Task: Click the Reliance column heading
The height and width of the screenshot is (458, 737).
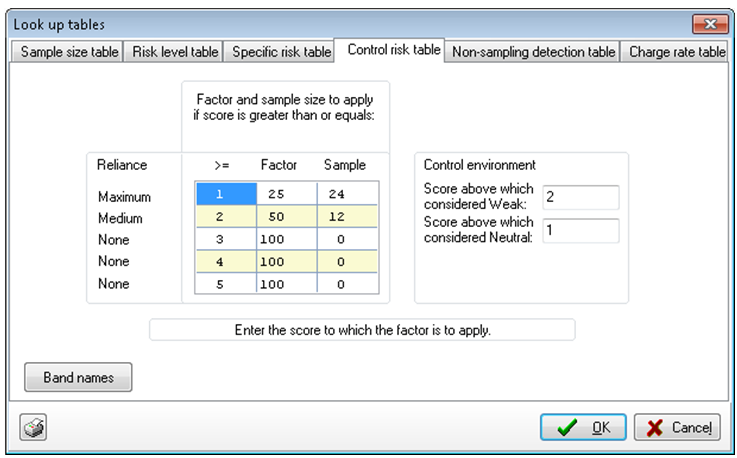Action: coord(122,165)
